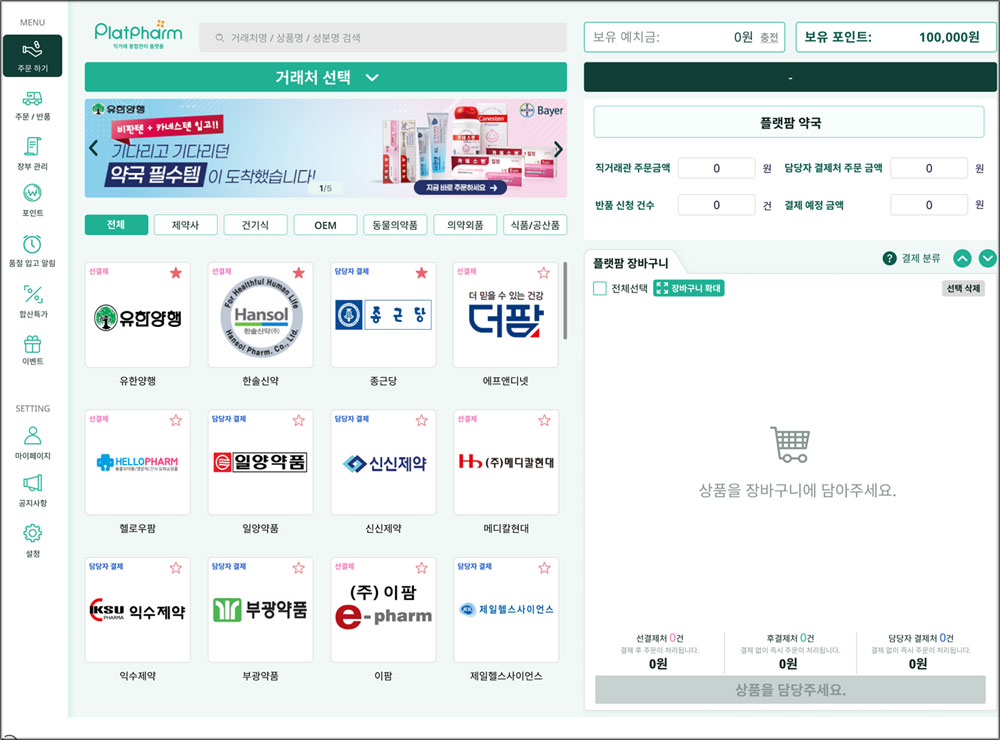The height and width of the screenshot is (740, 1000).
Task: Toggle favorite star on 신신제약 card
Action: pos(422,420)
